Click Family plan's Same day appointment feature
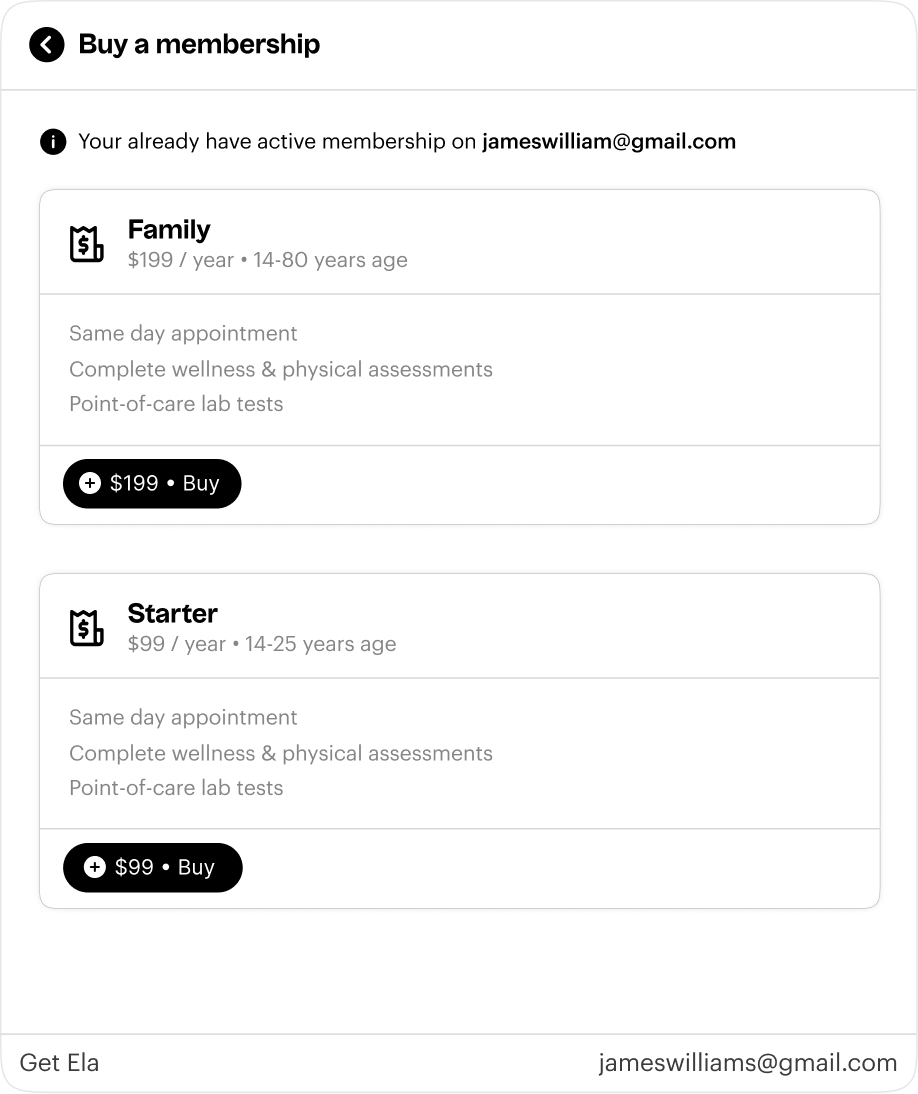This screenshot has width=918, height=1094. click(183, 334)
